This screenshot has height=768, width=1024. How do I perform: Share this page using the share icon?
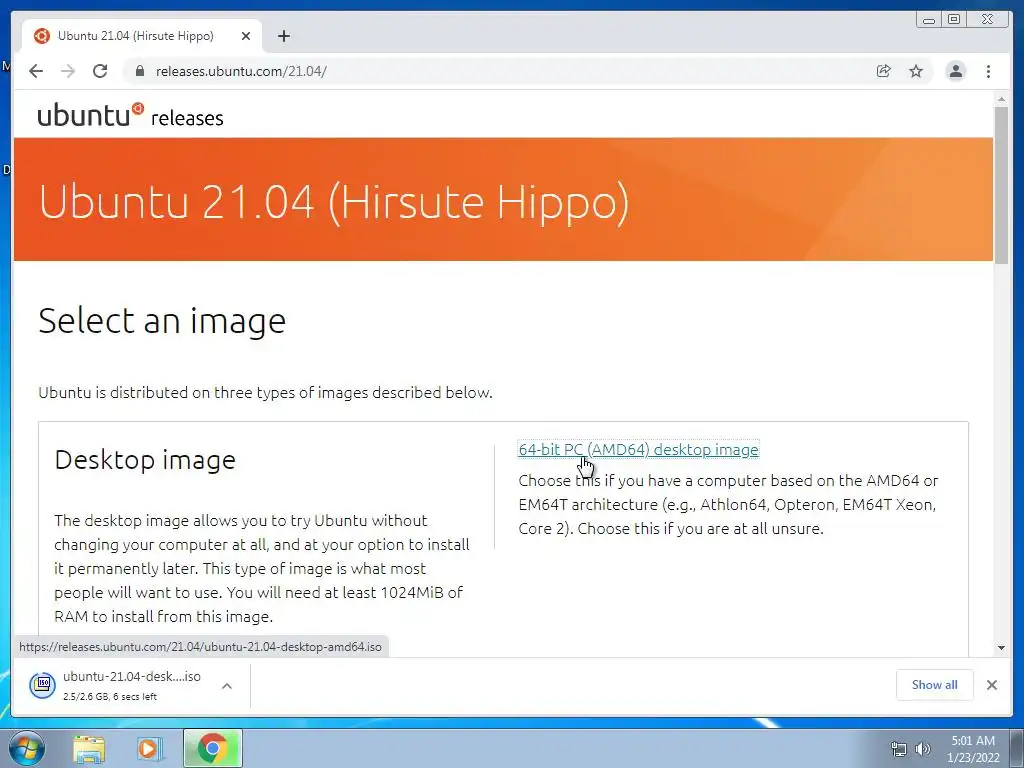[x=884, y=71]
